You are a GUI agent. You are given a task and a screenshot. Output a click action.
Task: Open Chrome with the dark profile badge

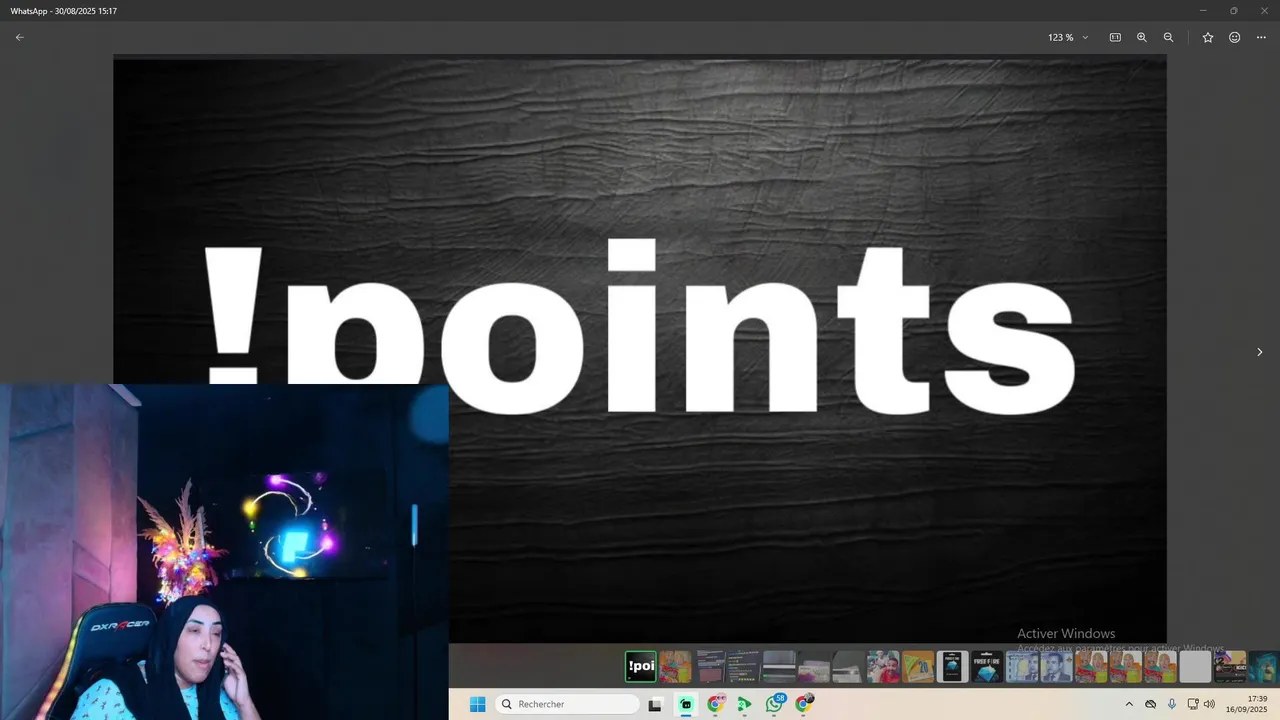(x=804, y=704)
